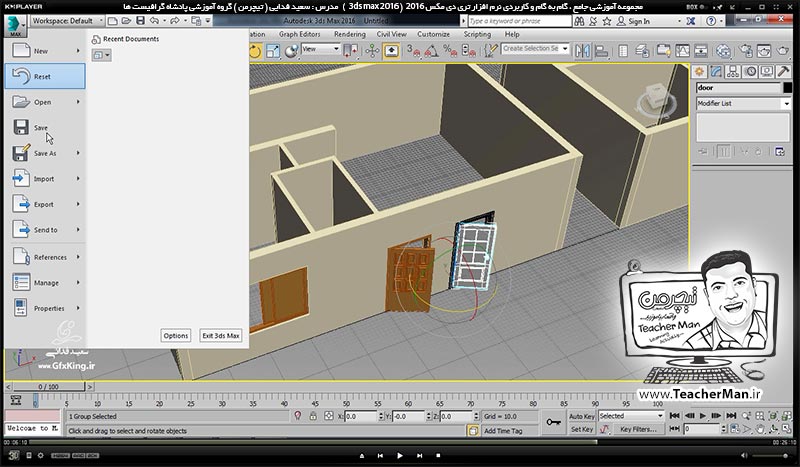Open the reference coordinate View dropdown

point(321,49)
